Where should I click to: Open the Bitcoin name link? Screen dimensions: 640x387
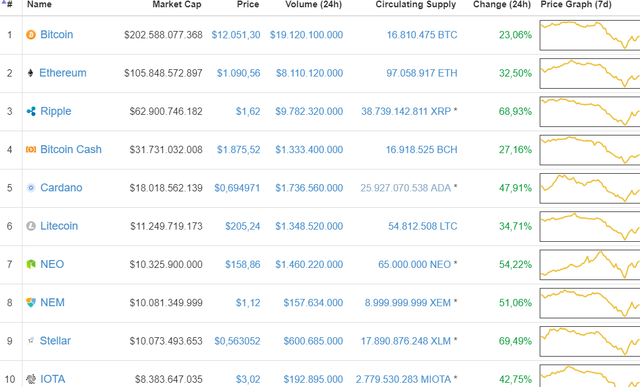57,35
